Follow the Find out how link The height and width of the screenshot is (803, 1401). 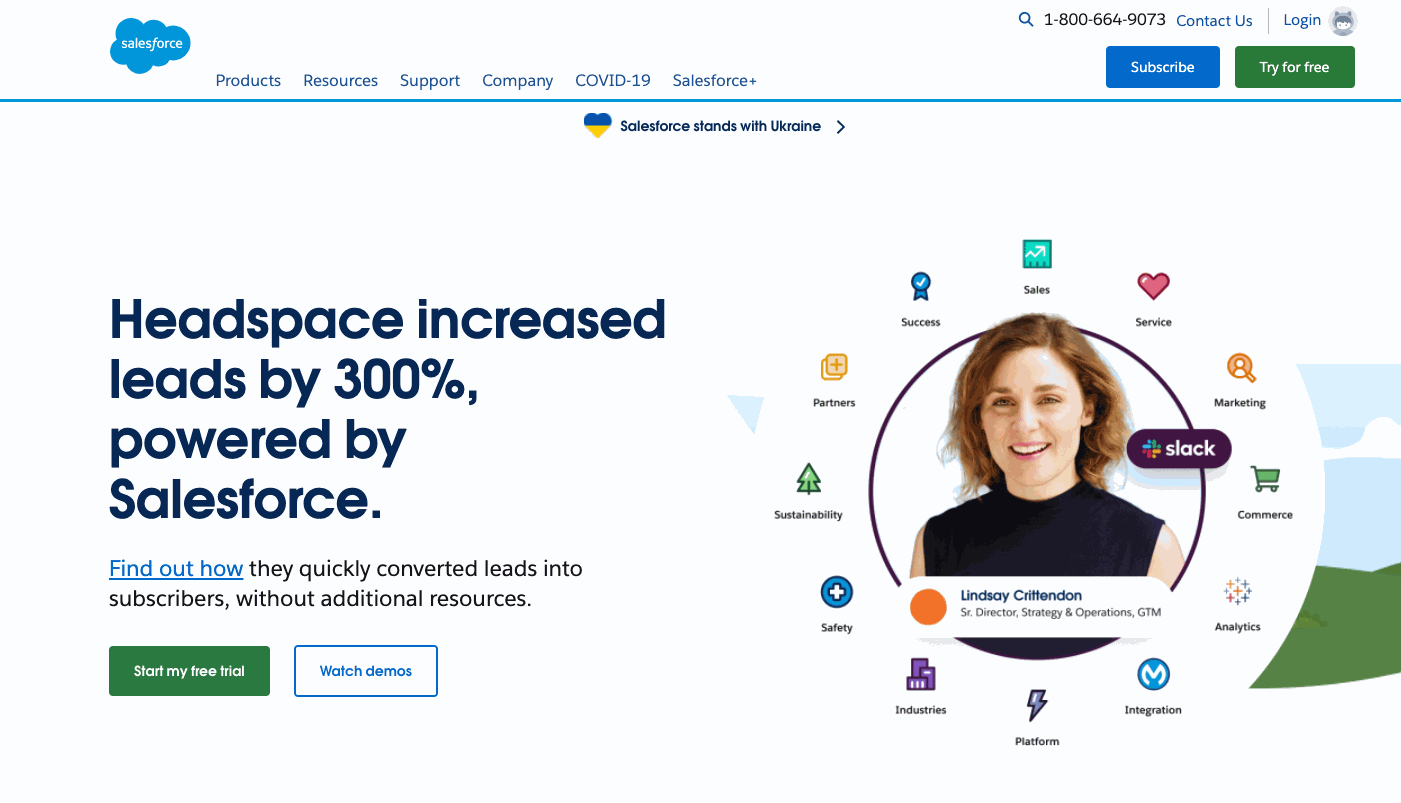click(x=176, y=568)
